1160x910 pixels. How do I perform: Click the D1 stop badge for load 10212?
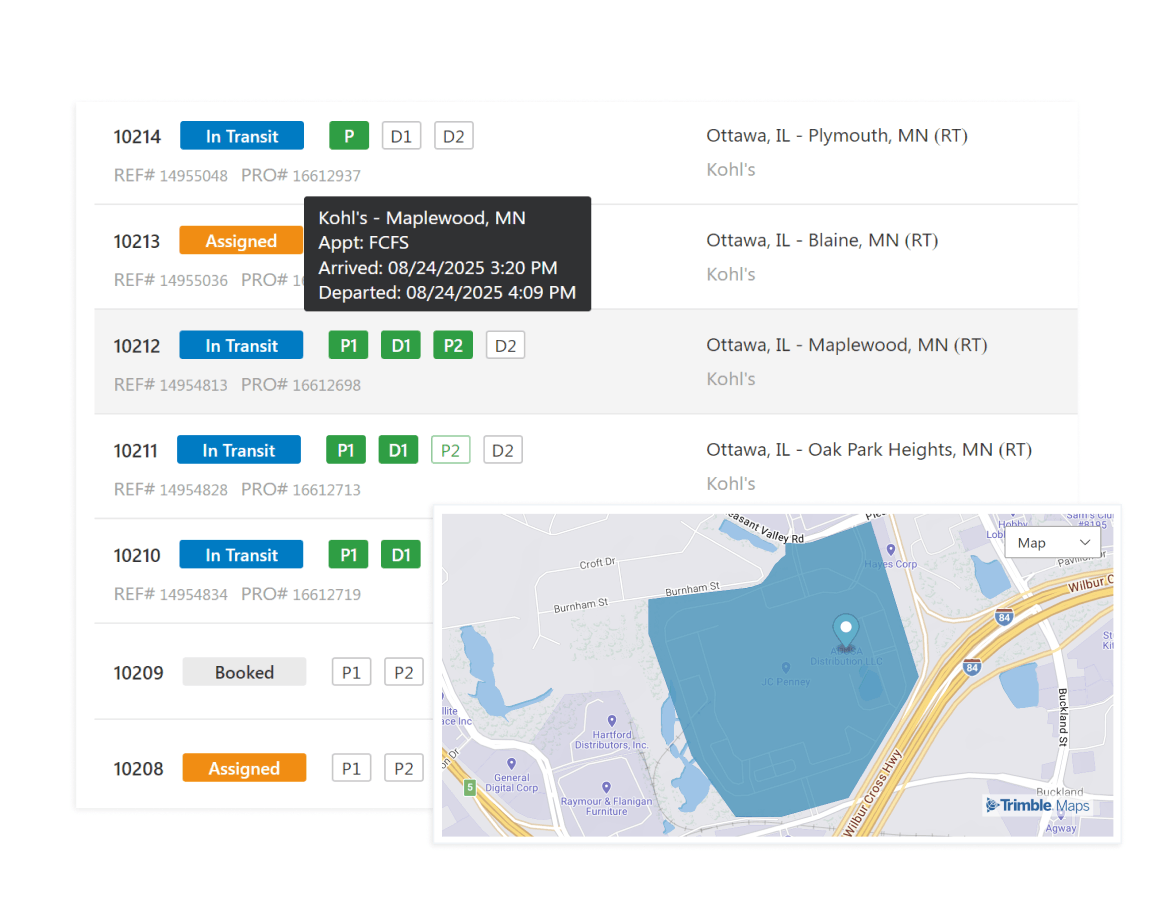point(401,346)
